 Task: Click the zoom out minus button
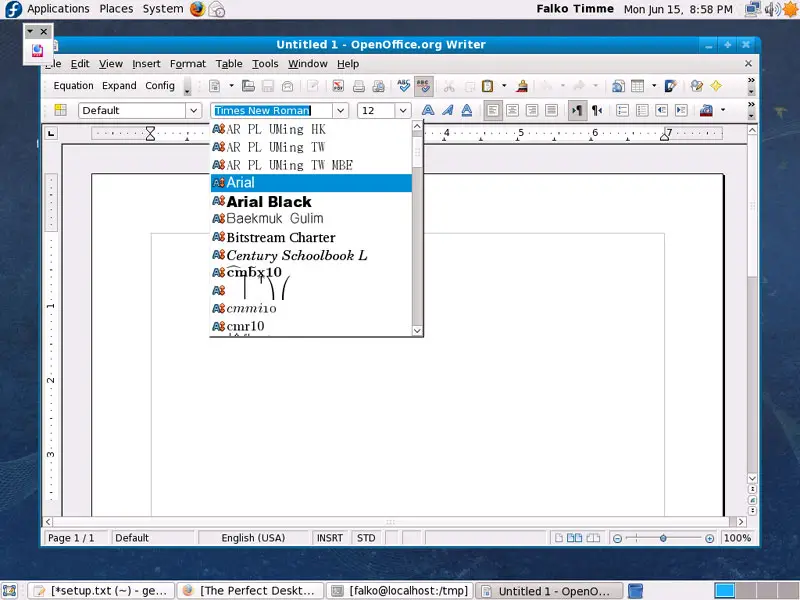tap(617, 538)
